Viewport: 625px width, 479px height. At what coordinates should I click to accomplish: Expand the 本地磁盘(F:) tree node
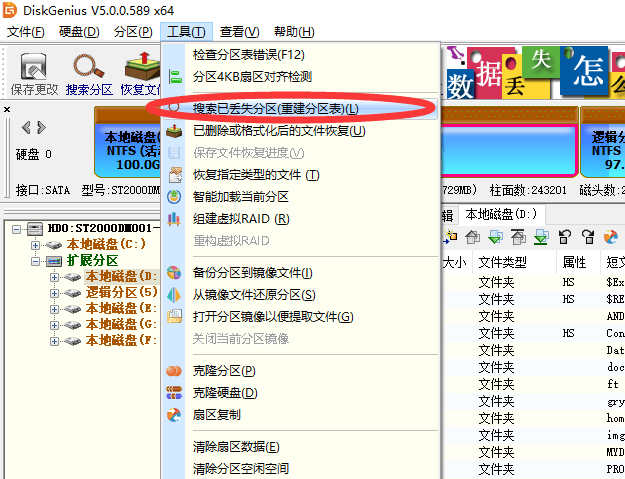[54, 341]
